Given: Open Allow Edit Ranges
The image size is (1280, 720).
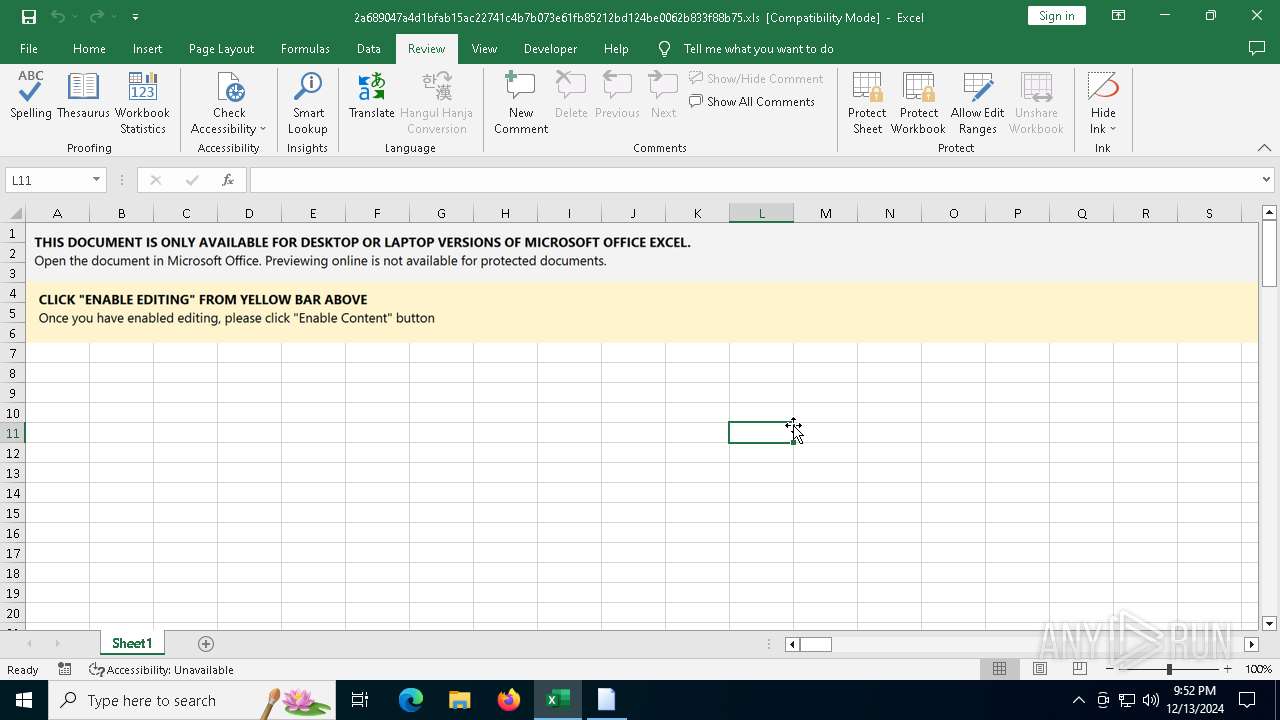Looking at the screenshot, I should [x=977, y=103].
